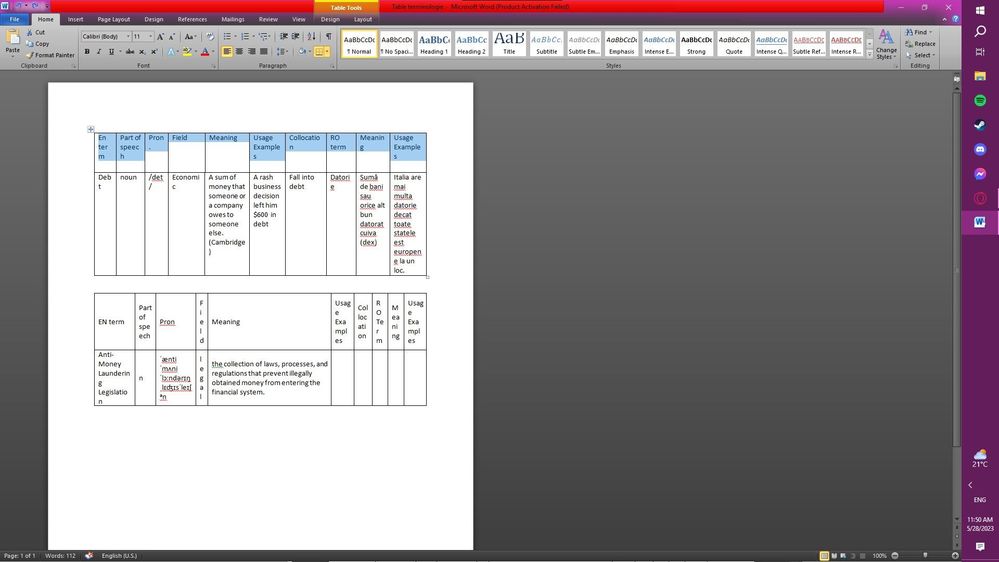Align text to the left
The image size is (999, 562).
[227, 52]
